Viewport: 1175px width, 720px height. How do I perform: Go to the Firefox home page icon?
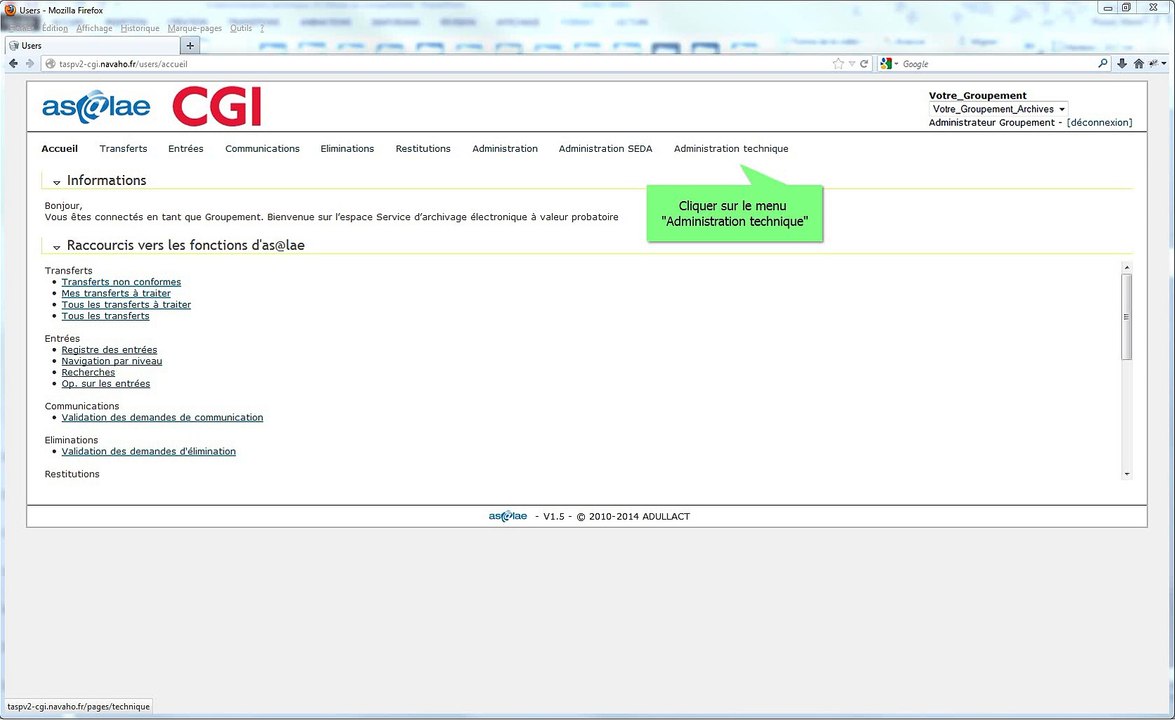[x=1138, y=64]
